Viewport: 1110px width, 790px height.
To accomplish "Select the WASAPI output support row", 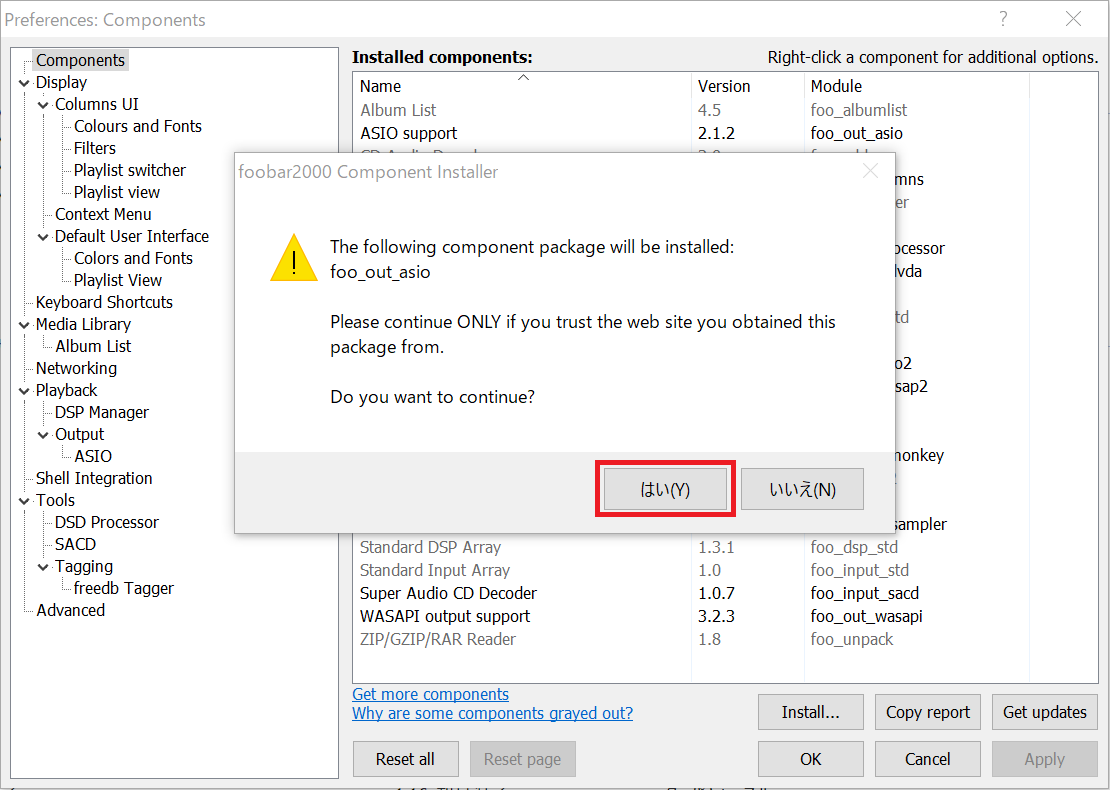I will pos(725,616).
